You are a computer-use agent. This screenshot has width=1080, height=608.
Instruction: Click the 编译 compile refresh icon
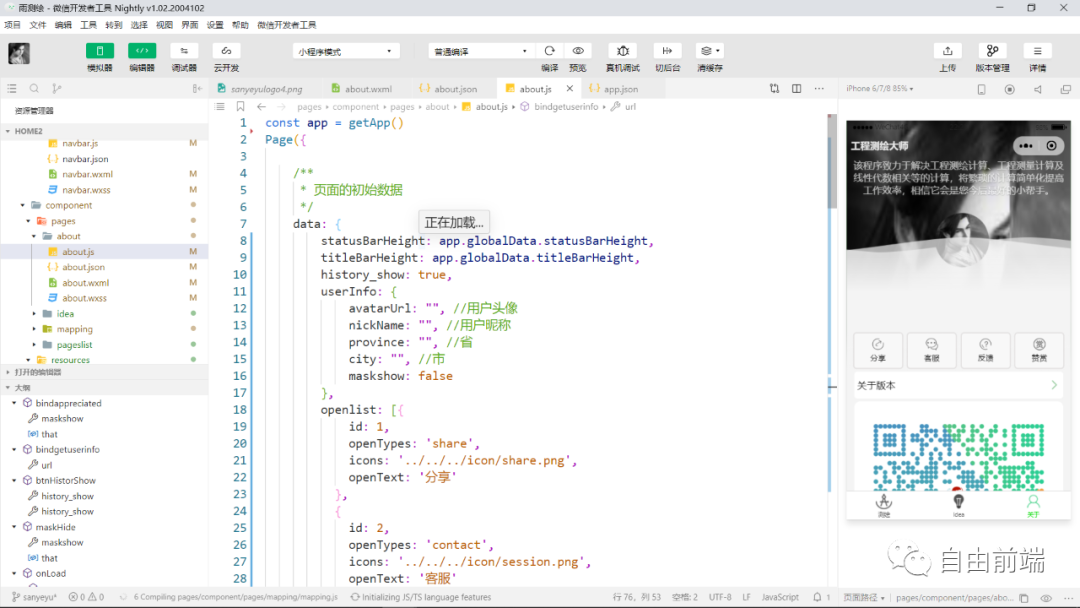549,51
